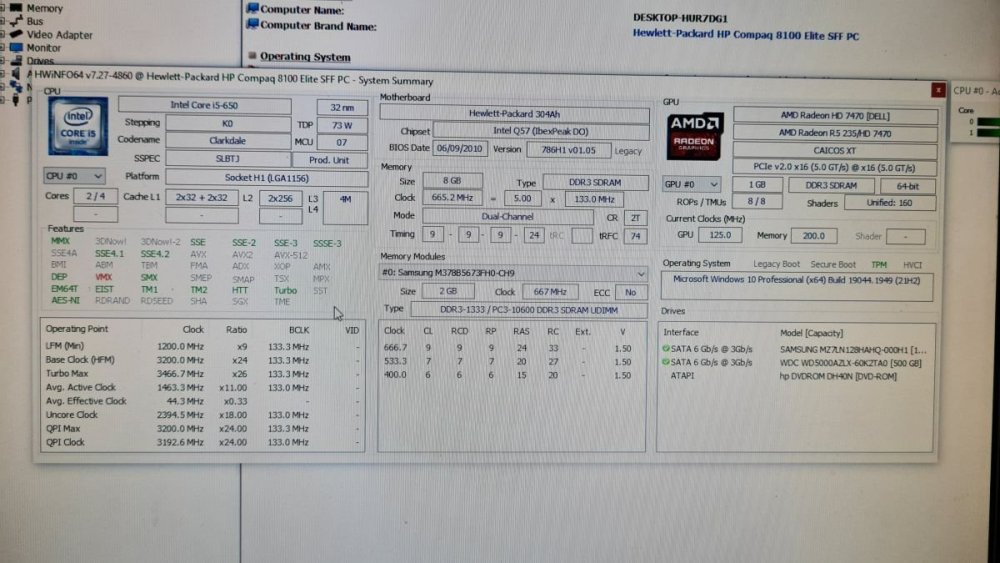Click the Intel Core i5-650 name field
This screenshot has height=563, width=1000.
pyautogui.click(x=217, y=105)
